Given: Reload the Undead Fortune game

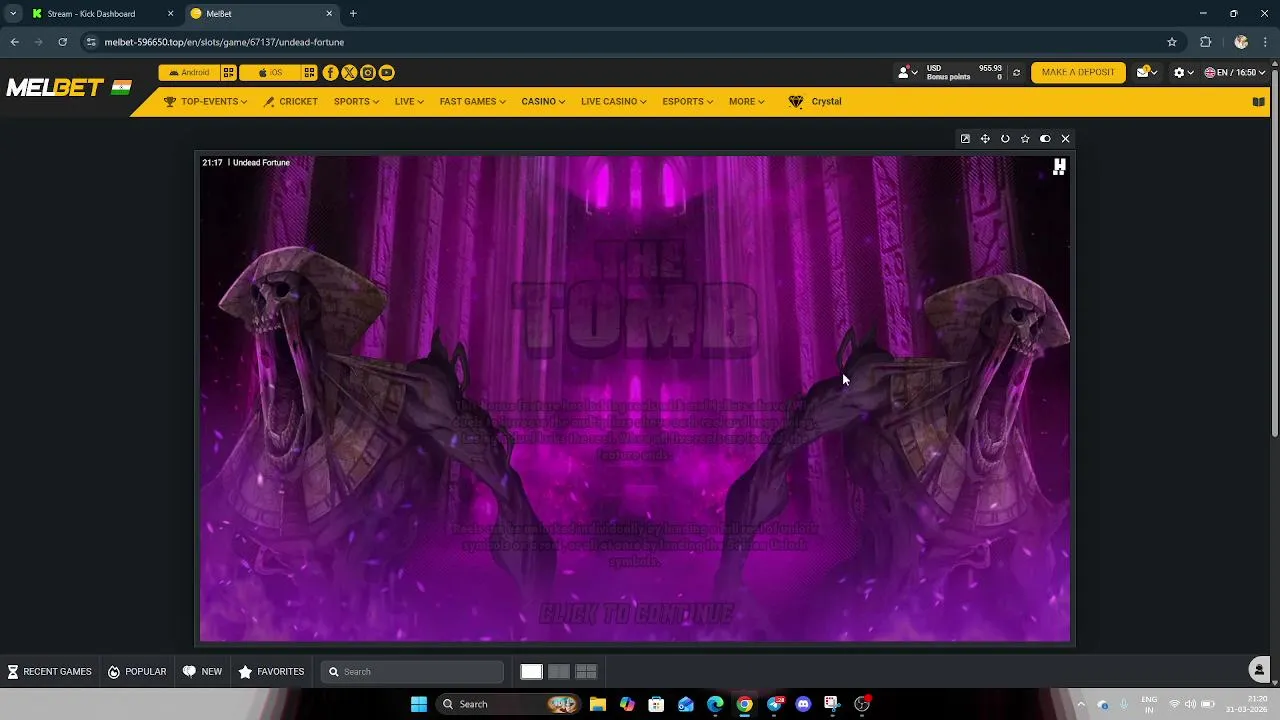Looking at the screenshot, I should tap(1005, 139).
